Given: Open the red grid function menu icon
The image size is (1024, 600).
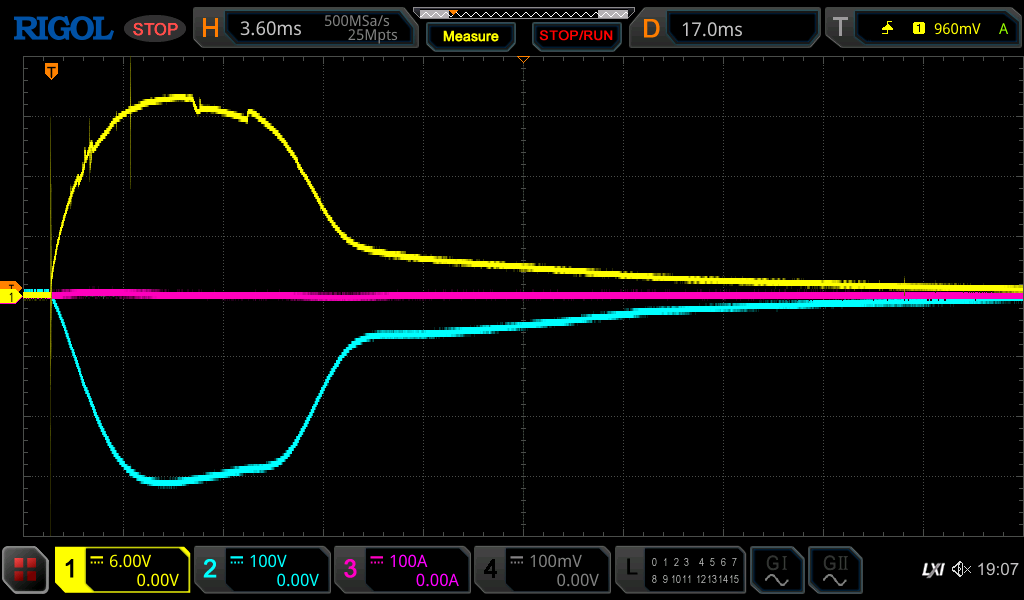Looking at the screenshot, I should tap(25, 570).
